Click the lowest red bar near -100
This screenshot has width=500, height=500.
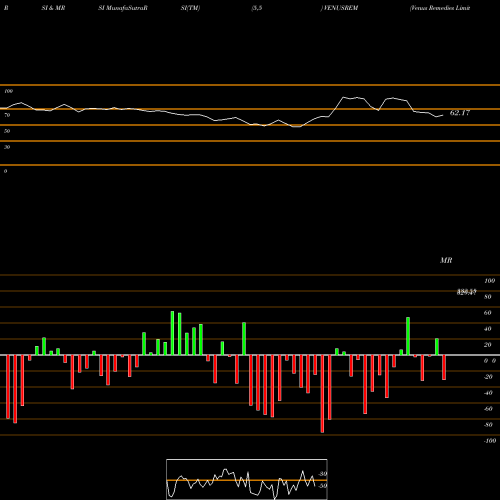click(x=322, y=394)
